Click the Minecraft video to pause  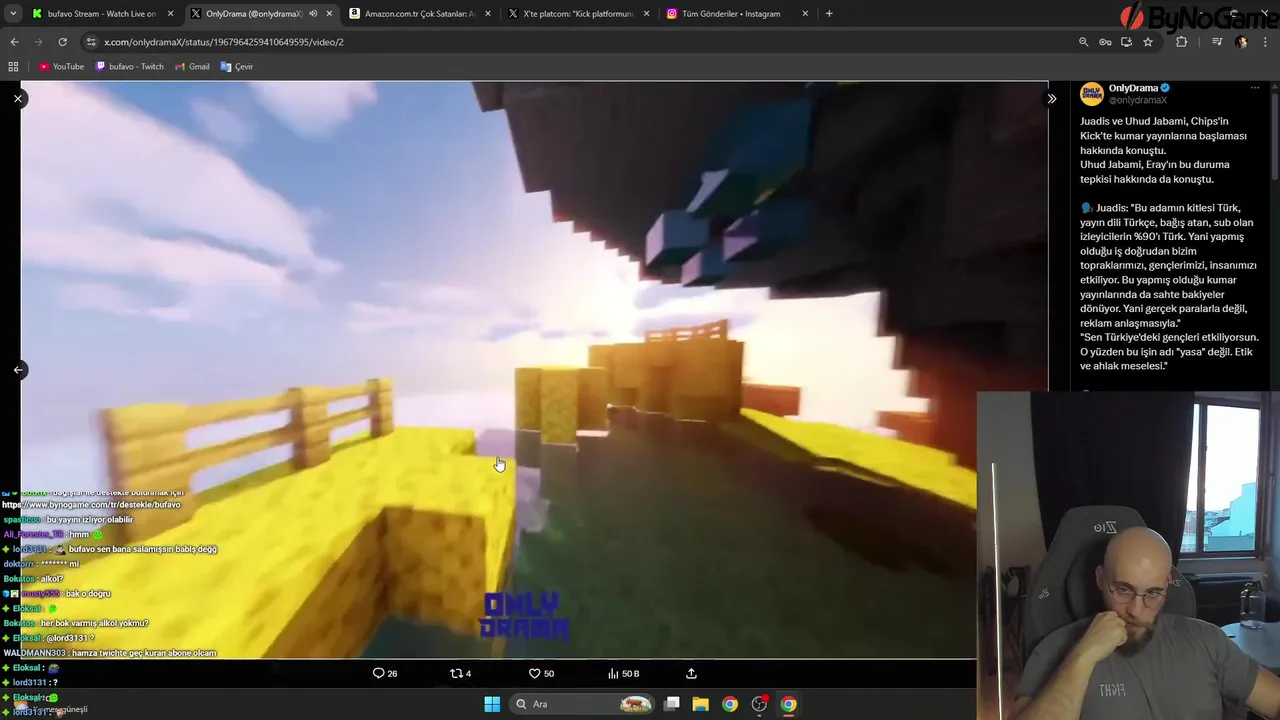[534, 370]
